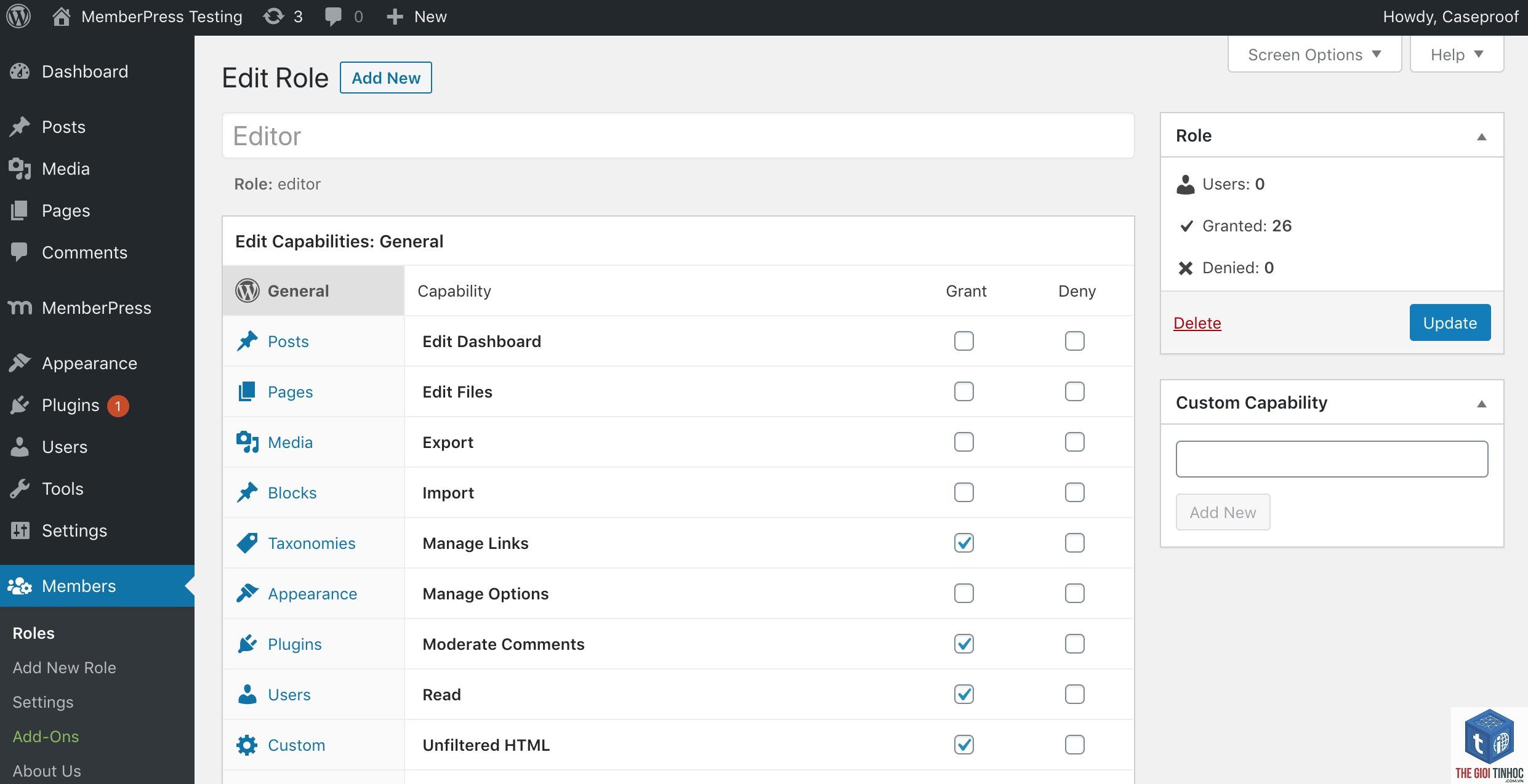Open the Roles submenu item

(x=34, y=633)
